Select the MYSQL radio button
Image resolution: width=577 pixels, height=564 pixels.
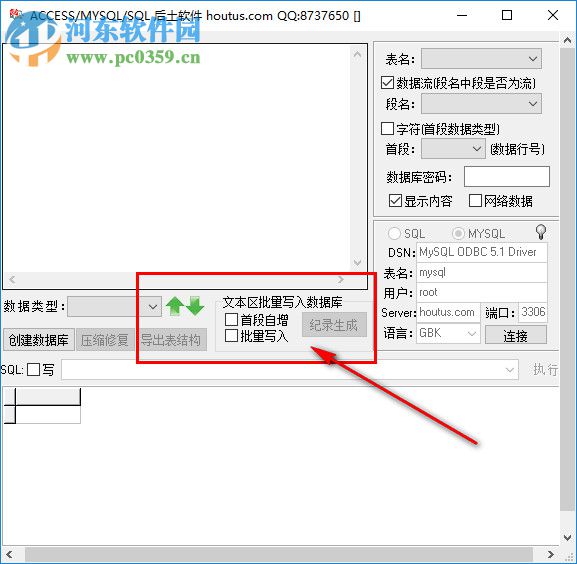(x=458, y=233)
